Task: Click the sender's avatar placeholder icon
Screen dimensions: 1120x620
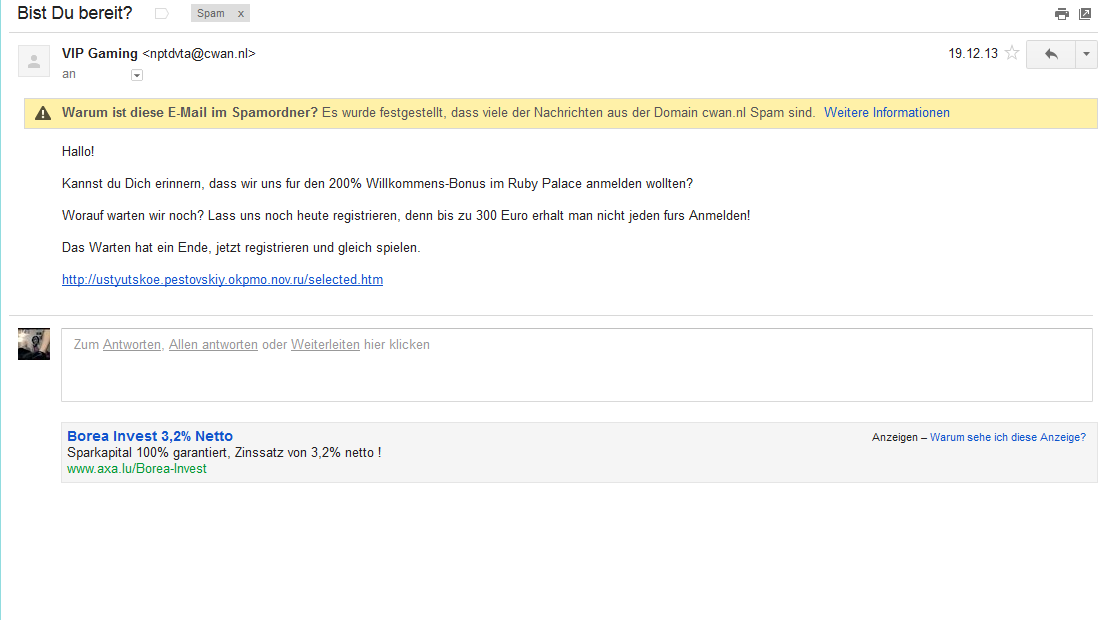Action: click(x=34, y=61)
